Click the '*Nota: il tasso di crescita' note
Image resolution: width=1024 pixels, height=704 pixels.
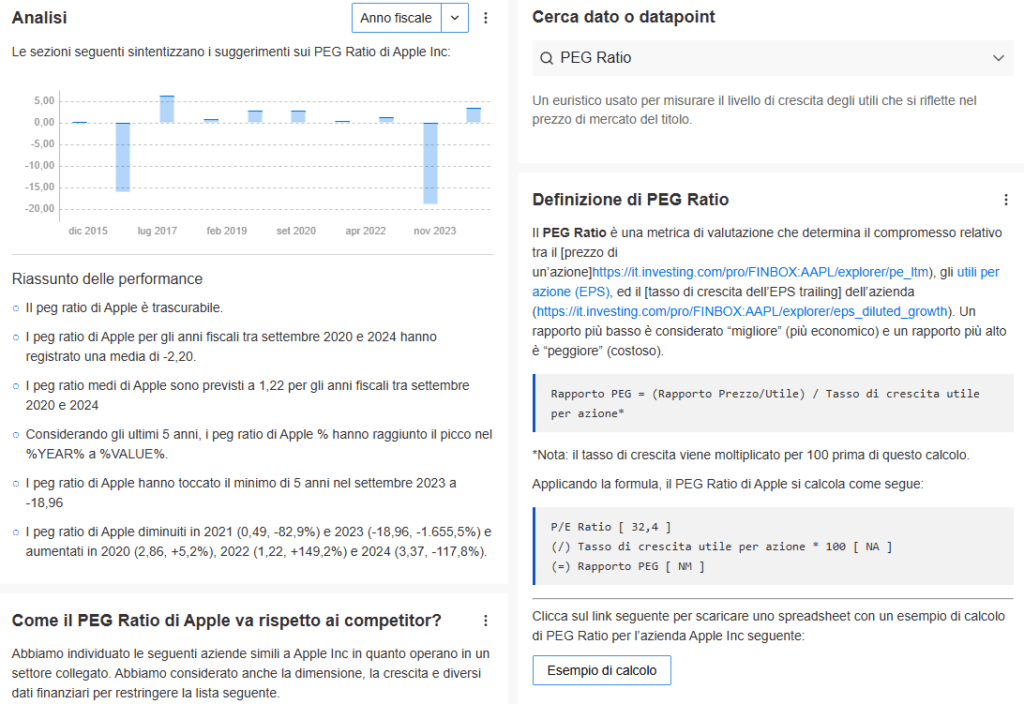(750, 455)
